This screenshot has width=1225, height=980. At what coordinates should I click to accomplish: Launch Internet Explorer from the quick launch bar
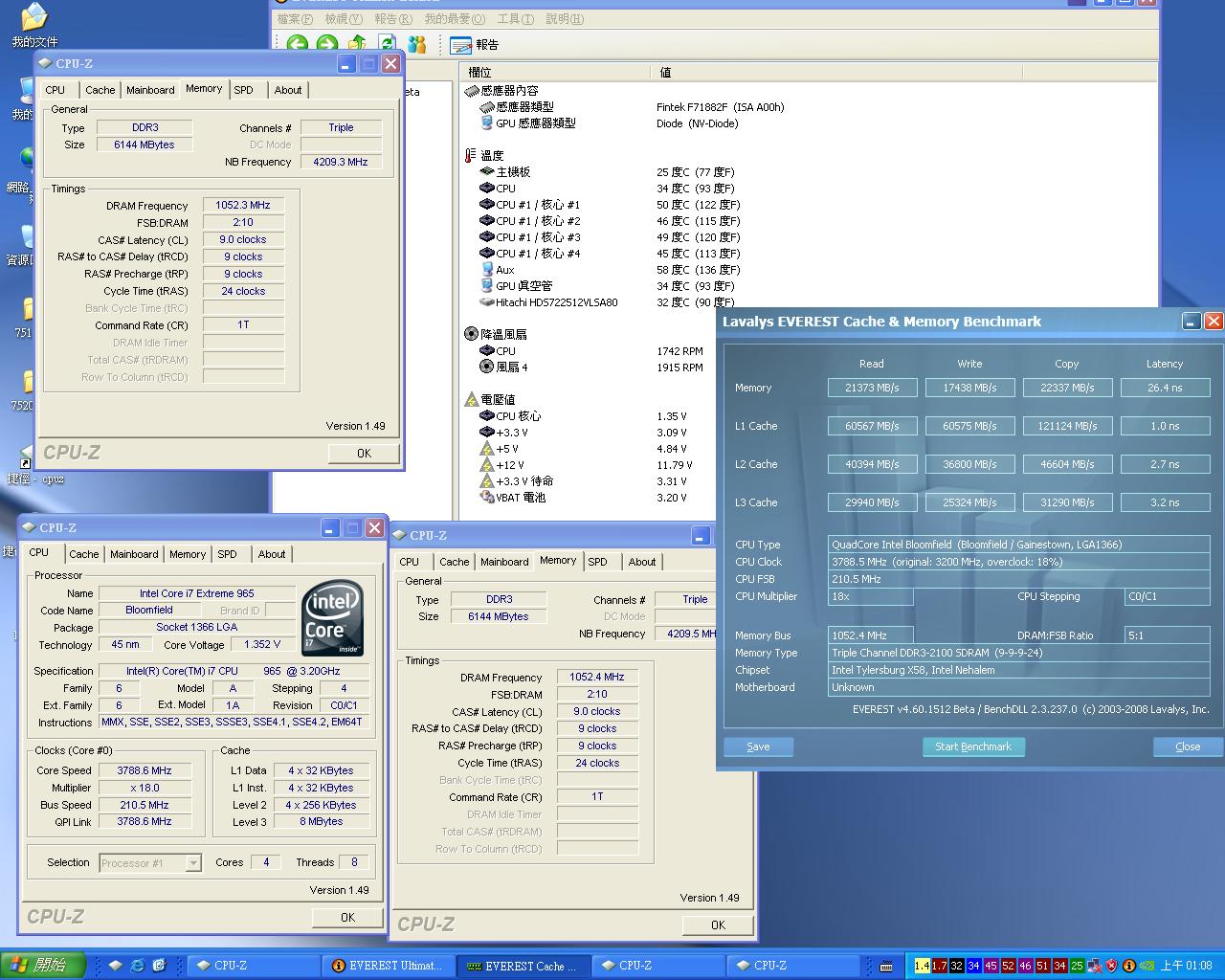137,966
